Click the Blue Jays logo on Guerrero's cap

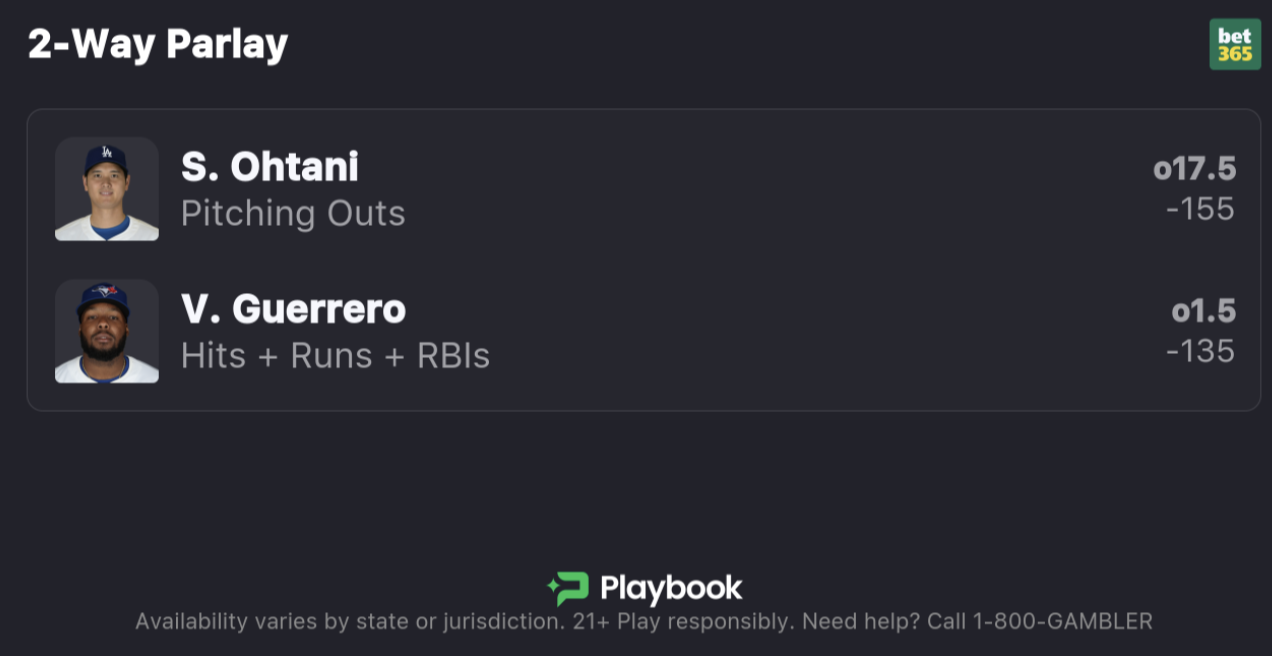[106, 291]
